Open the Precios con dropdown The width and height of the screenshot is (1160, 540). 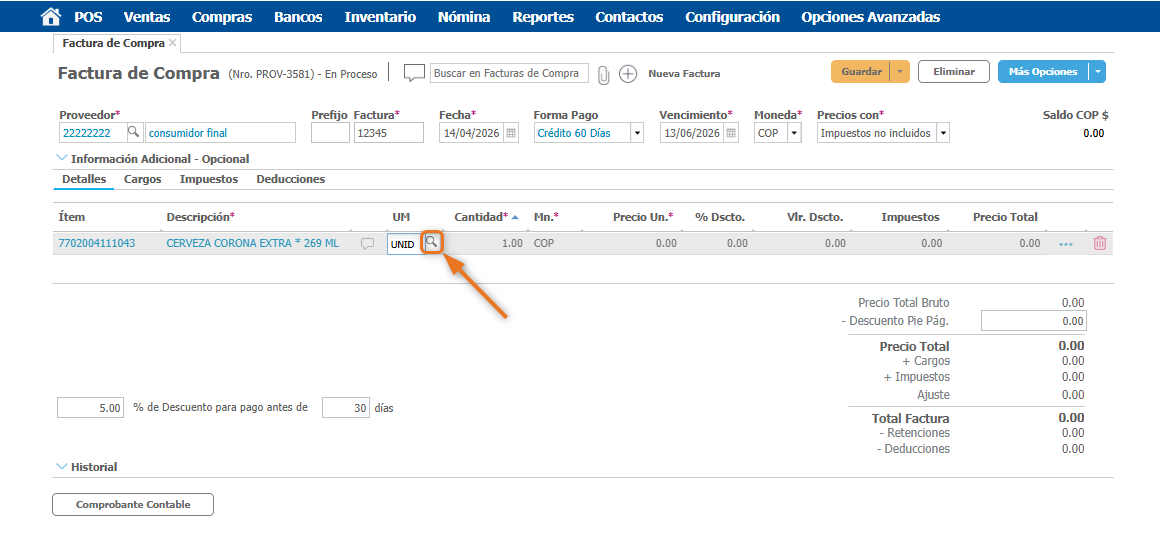(x=942, y=133)
